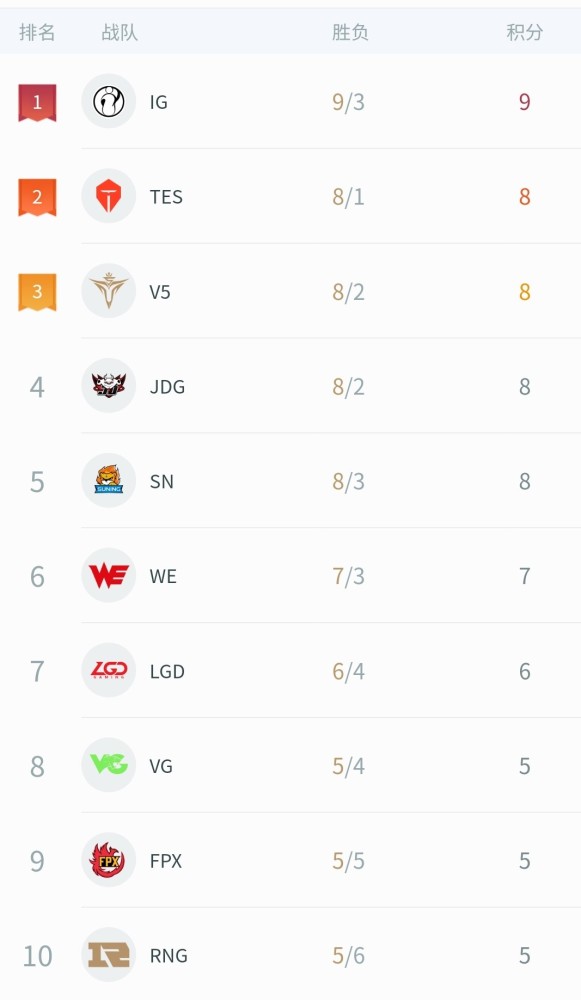The image size is (581, 1000).
Task: Select the TES 8/1 win-loss record
Action: (x=348, y=197)
